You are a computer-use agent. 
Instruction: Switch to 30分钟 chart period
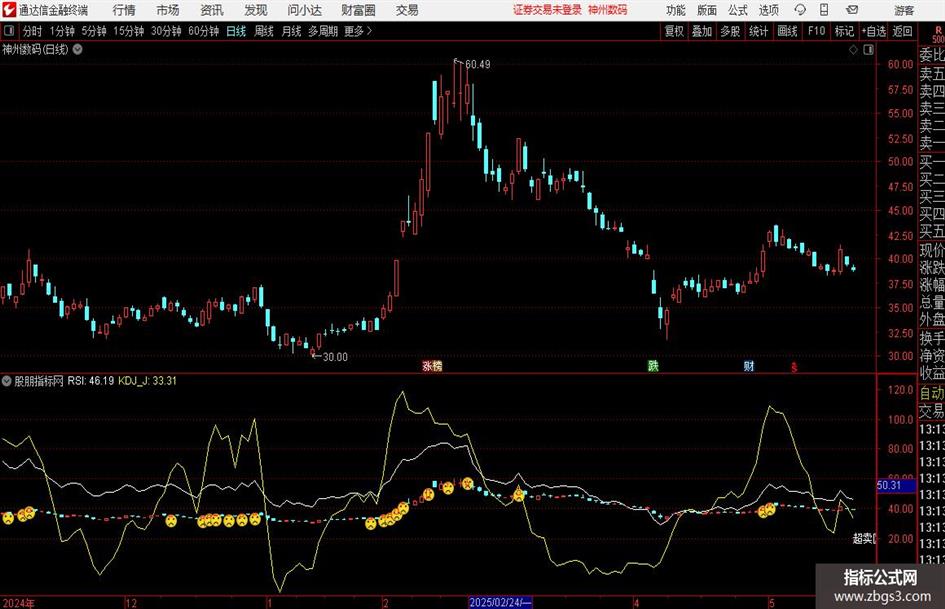pos(166,31)
